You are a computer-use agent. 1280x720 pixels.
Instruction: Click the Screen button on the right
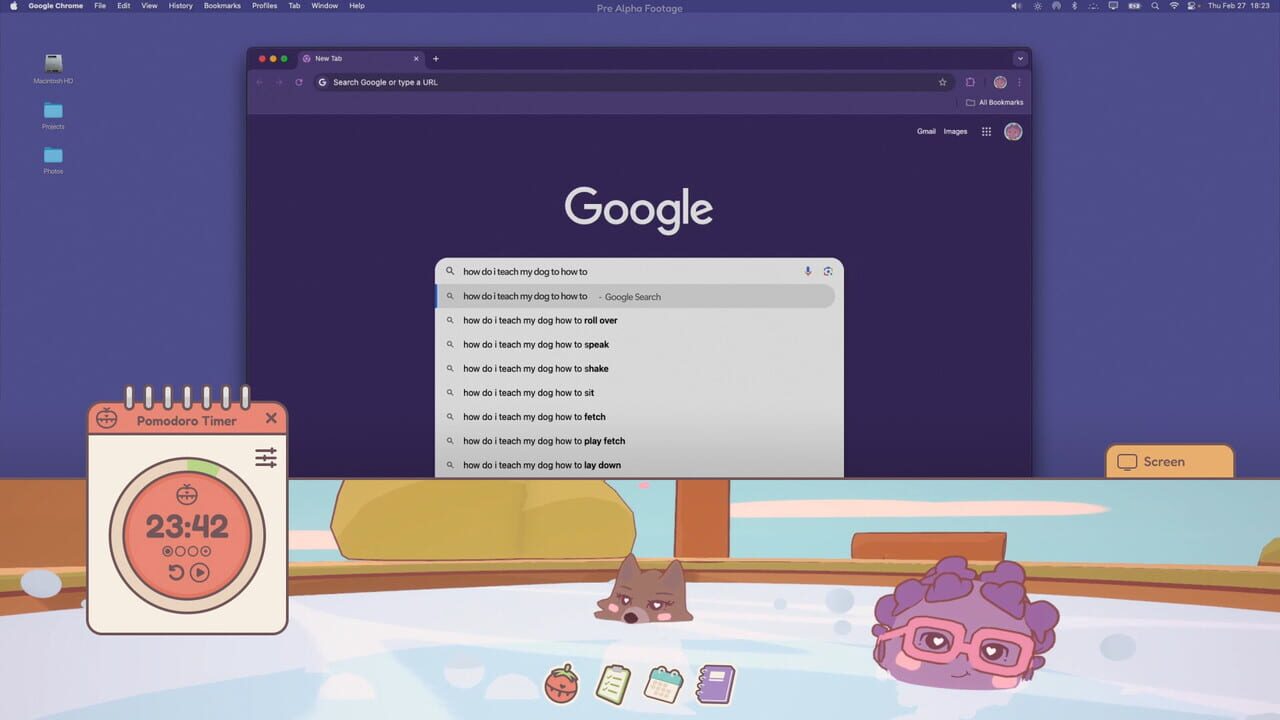(x=1169, y=461)
